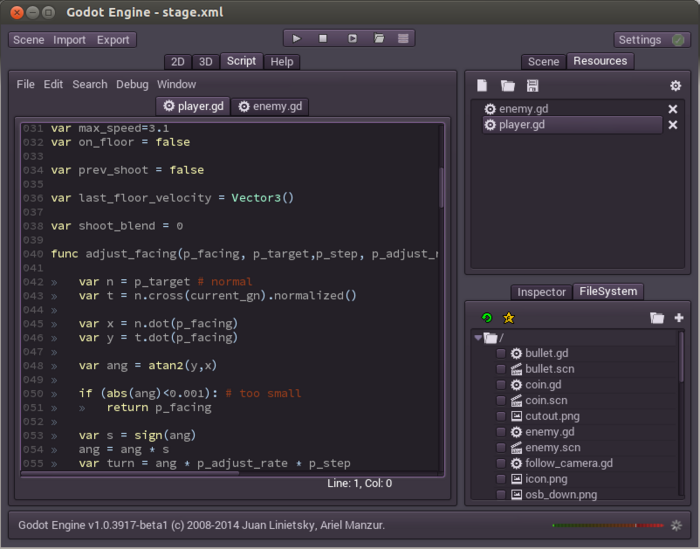Viewport: 700px width, 549px height.
Task: Click the open resource folder icon
Action: [x=508, y=85]
